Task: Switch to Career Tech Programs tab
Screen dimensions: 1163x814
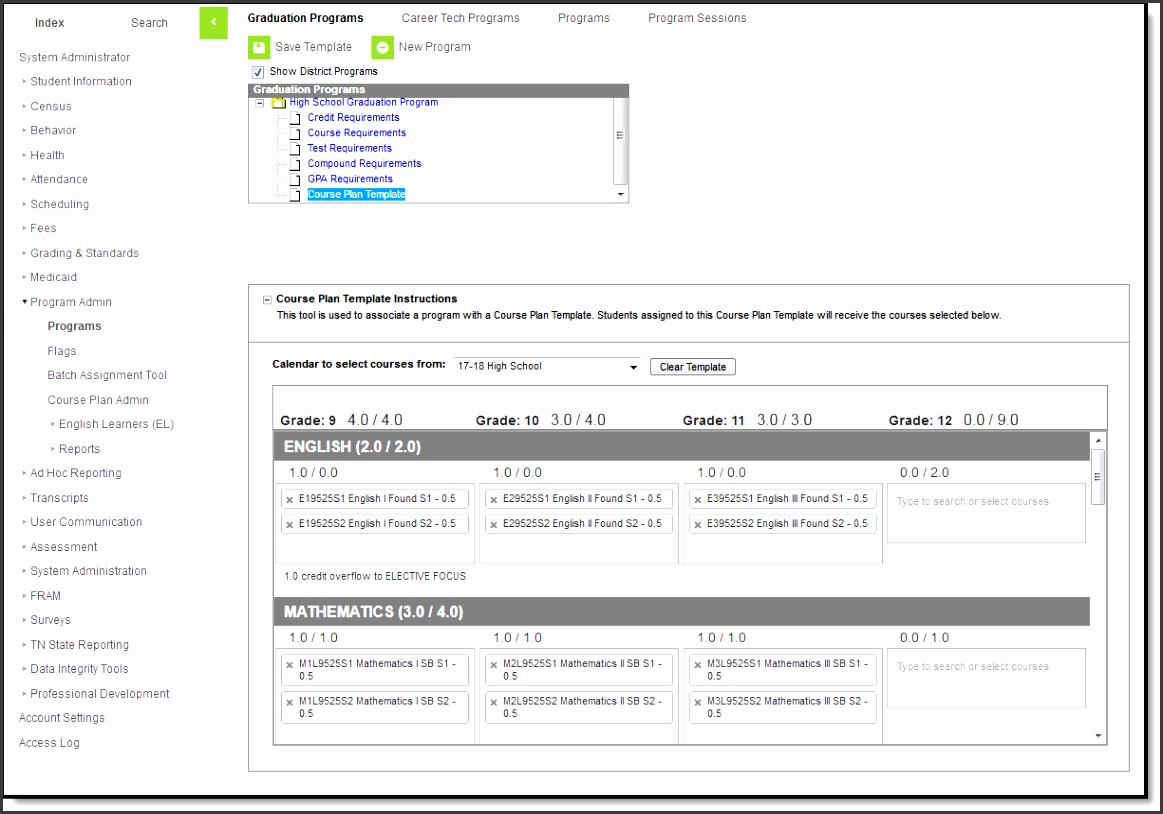Action: pyautogui.click(x=460, y=18)
